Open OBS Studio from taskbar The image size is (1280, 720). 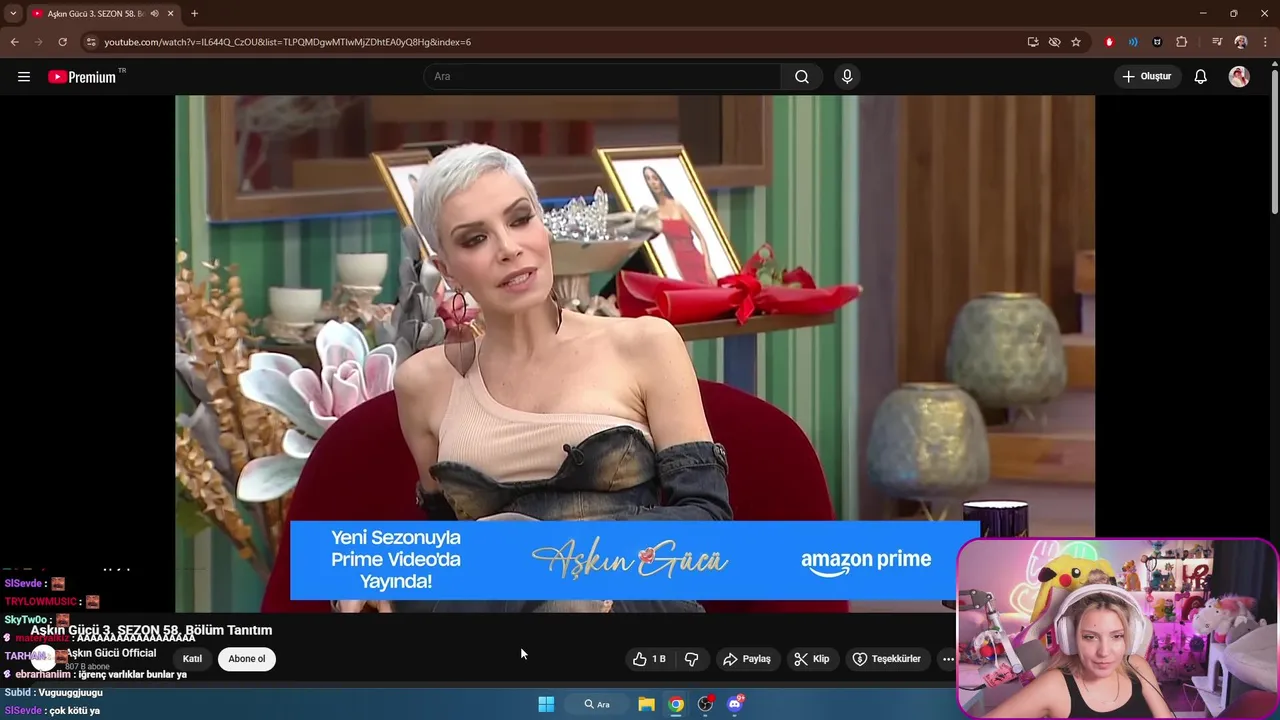click(x=706, y=704)
